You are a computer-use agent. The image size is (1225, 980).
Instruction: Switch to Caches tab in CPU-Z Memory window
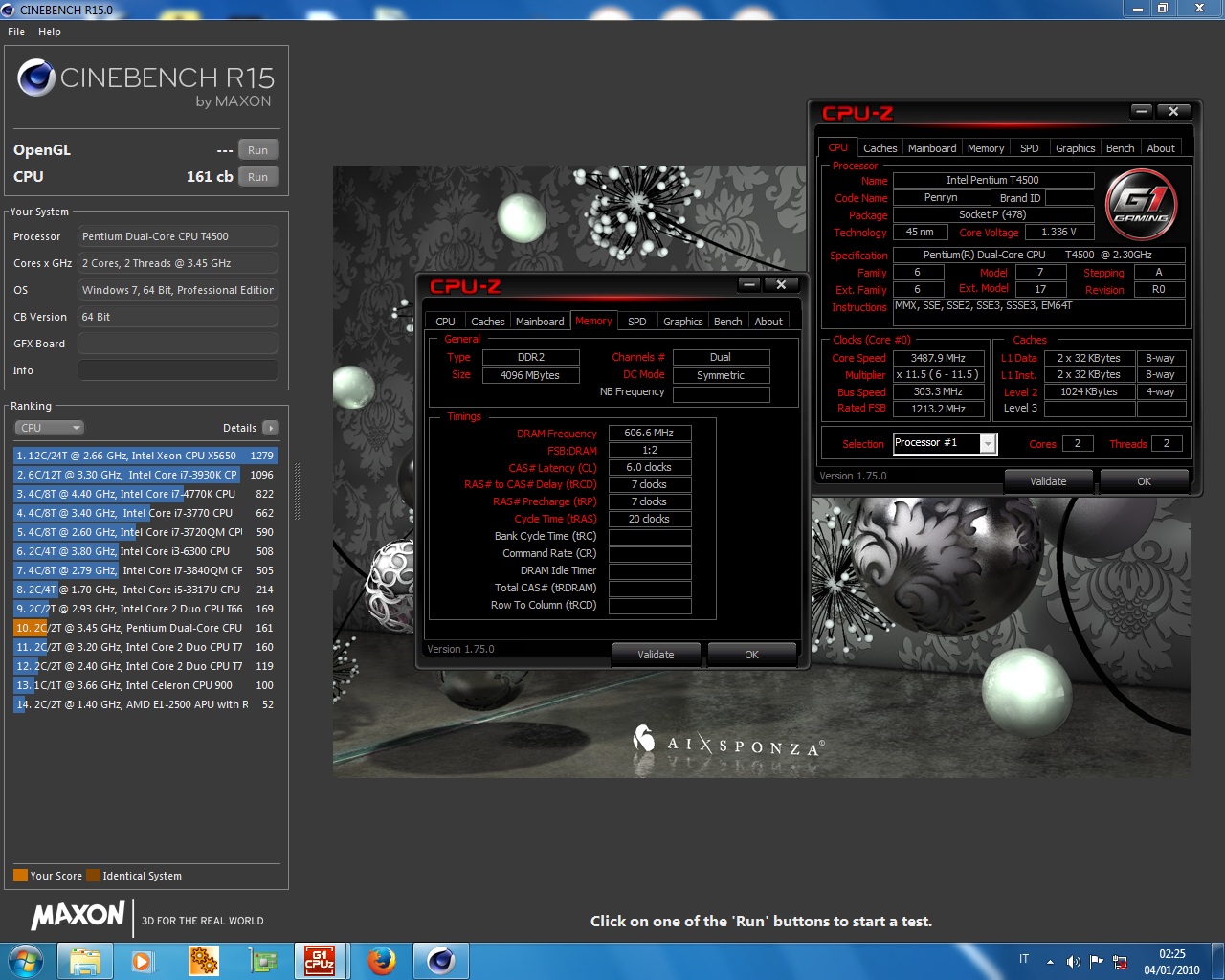[488, 322]
